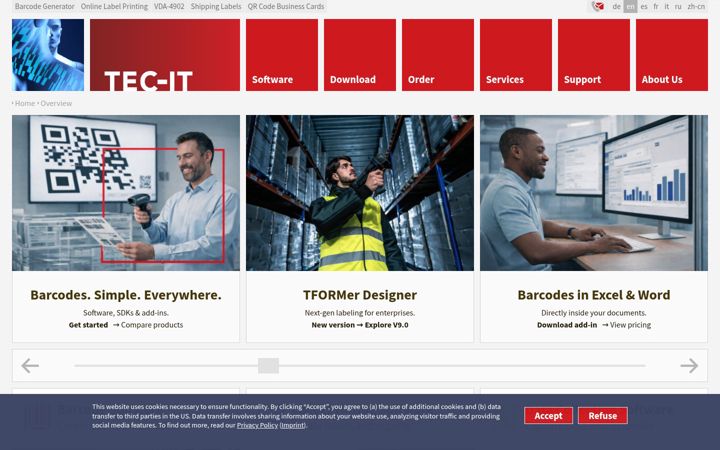Open the Download menu tile
The image size is (720, 450).
click(360, 55)
